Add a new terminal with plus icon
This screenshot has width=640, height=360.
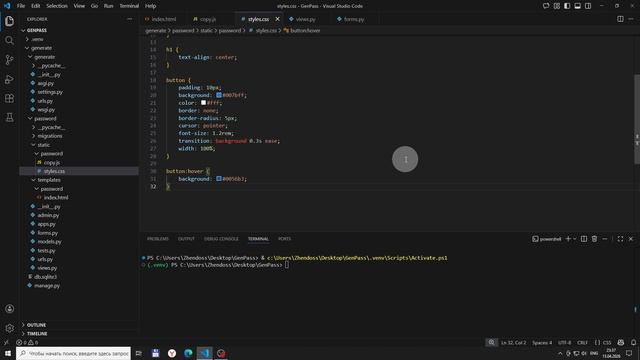click(568, 239)
